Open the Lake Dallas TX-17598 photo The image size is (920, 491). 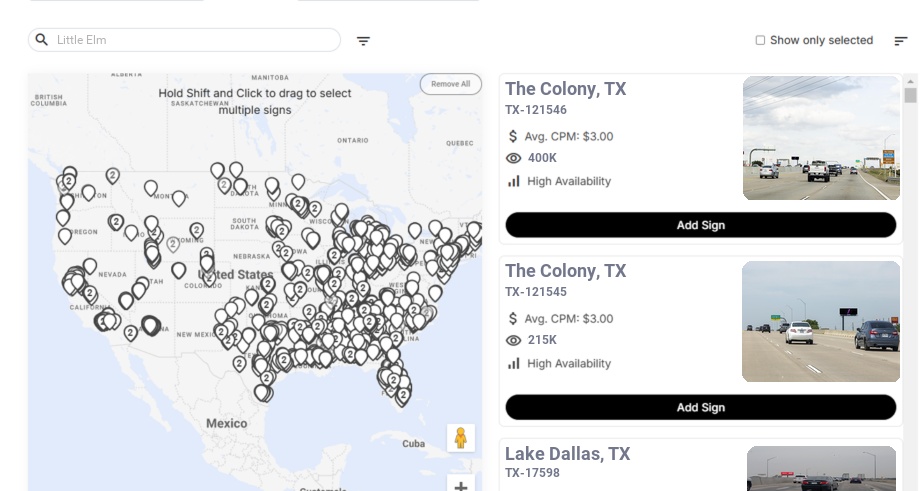pyautogui.click(x=821, y=469)
